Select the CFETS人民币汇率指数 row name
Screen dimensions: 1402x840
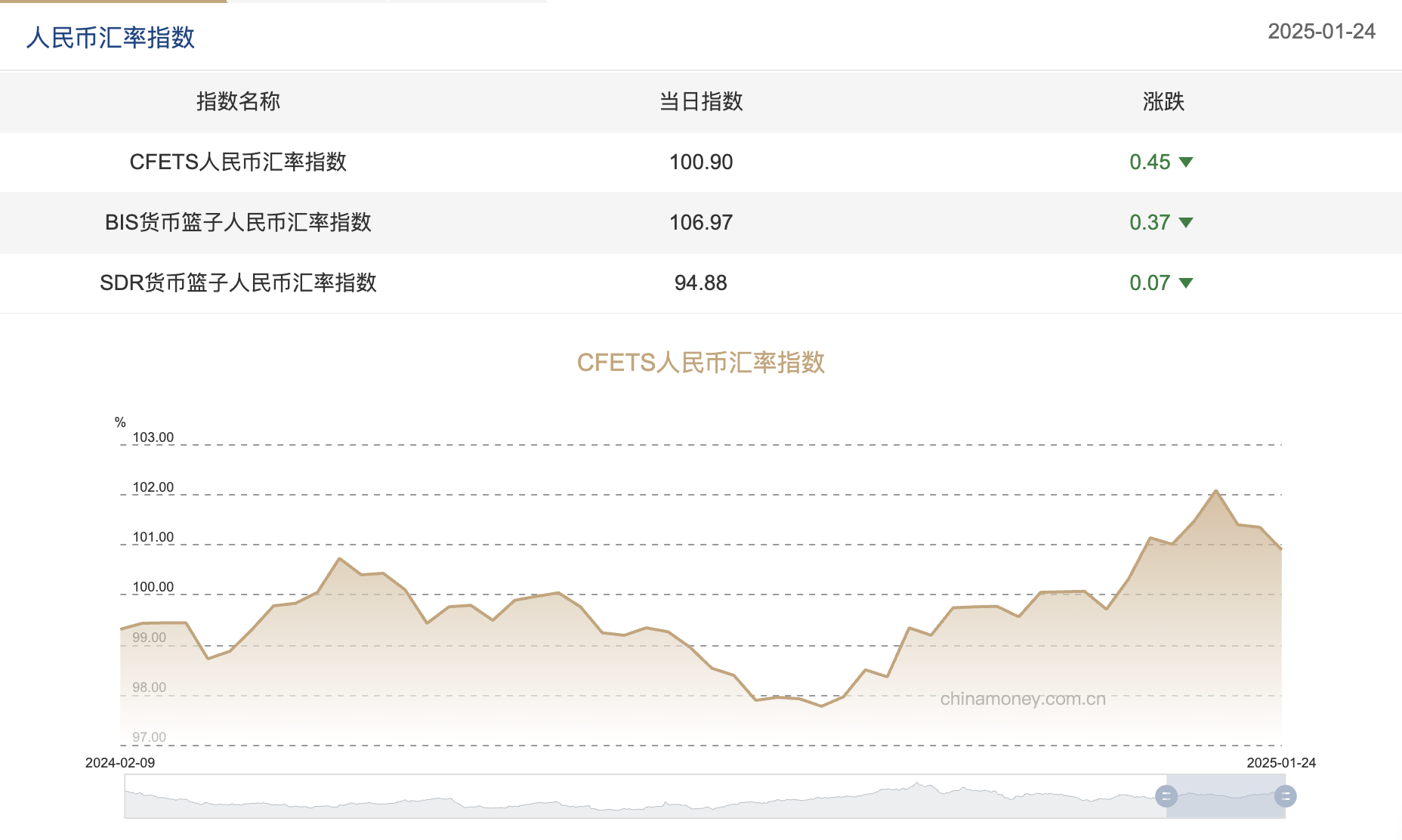[238, 162]
